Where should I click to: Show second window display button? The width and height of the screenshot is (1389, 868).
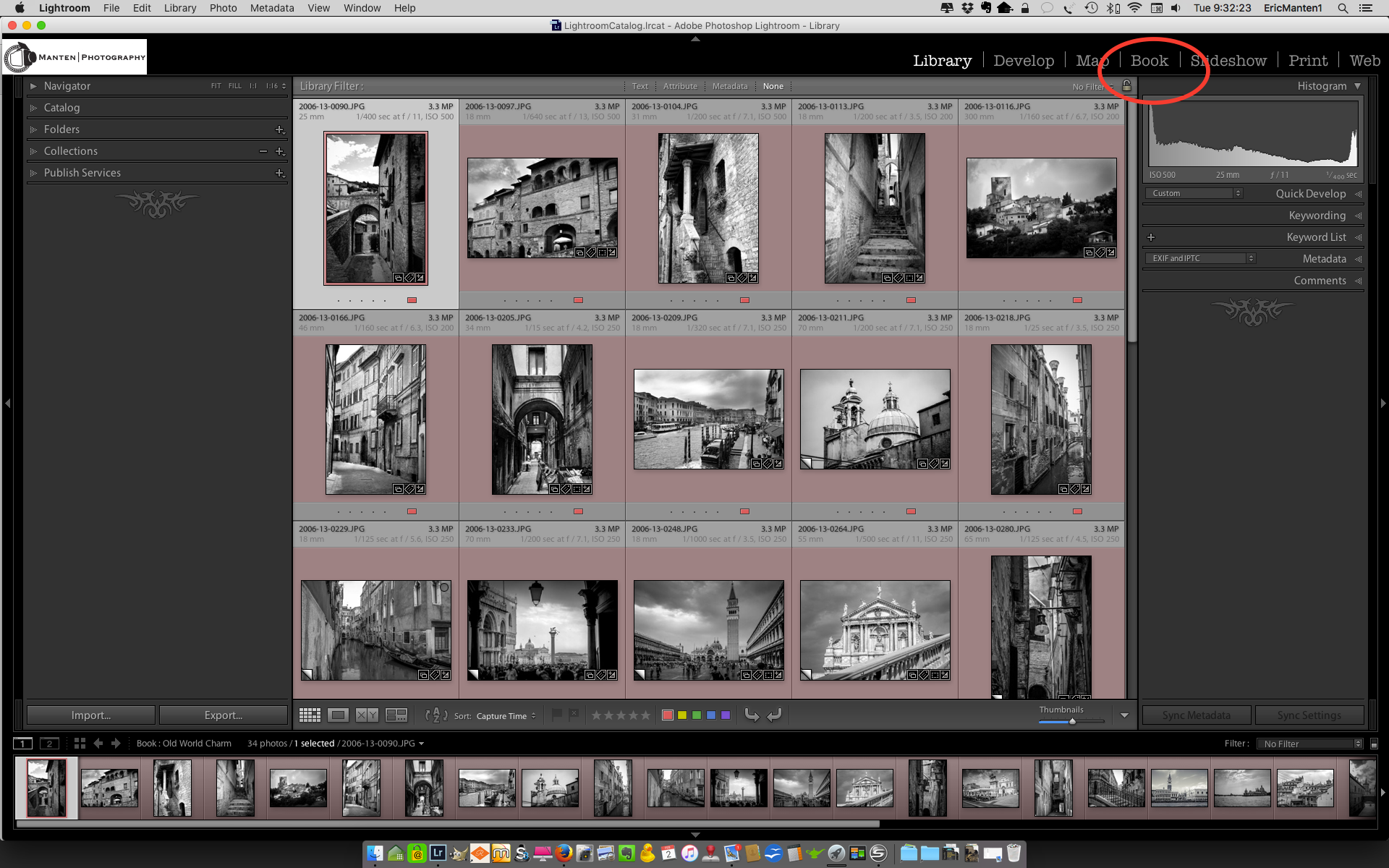pyautogui.click(x=49, y=744)
